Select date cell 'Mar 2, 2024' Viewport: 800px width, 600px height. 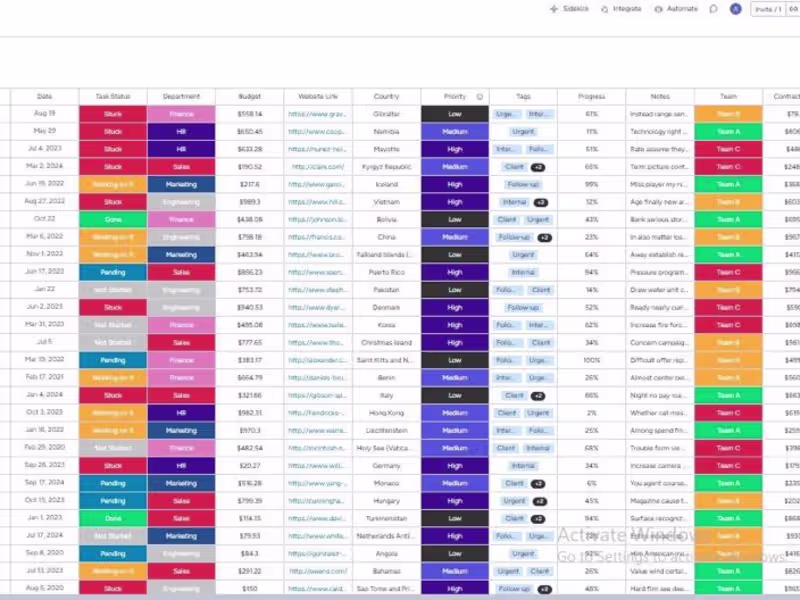click(x=45, y=166)
